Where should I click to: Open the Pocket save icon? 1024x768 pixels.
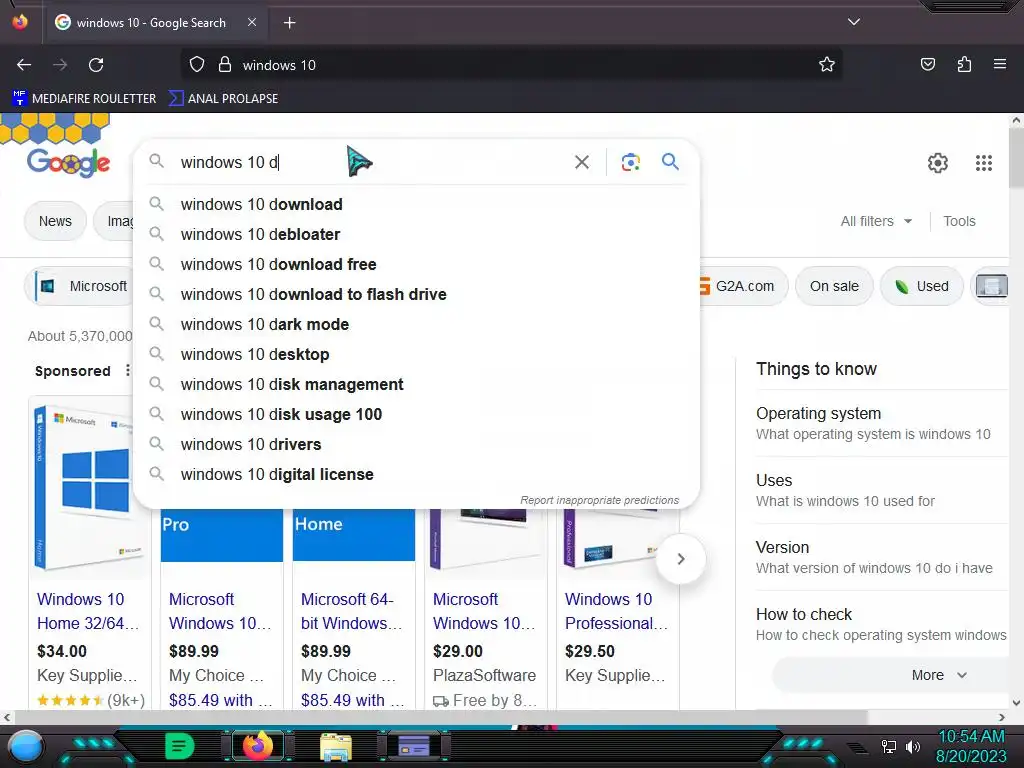927,65
